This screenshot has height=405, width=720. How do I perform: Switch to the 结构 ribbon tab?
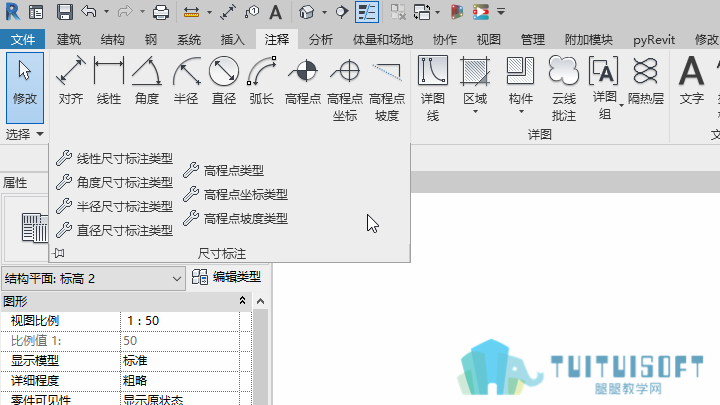click(112, 39)
